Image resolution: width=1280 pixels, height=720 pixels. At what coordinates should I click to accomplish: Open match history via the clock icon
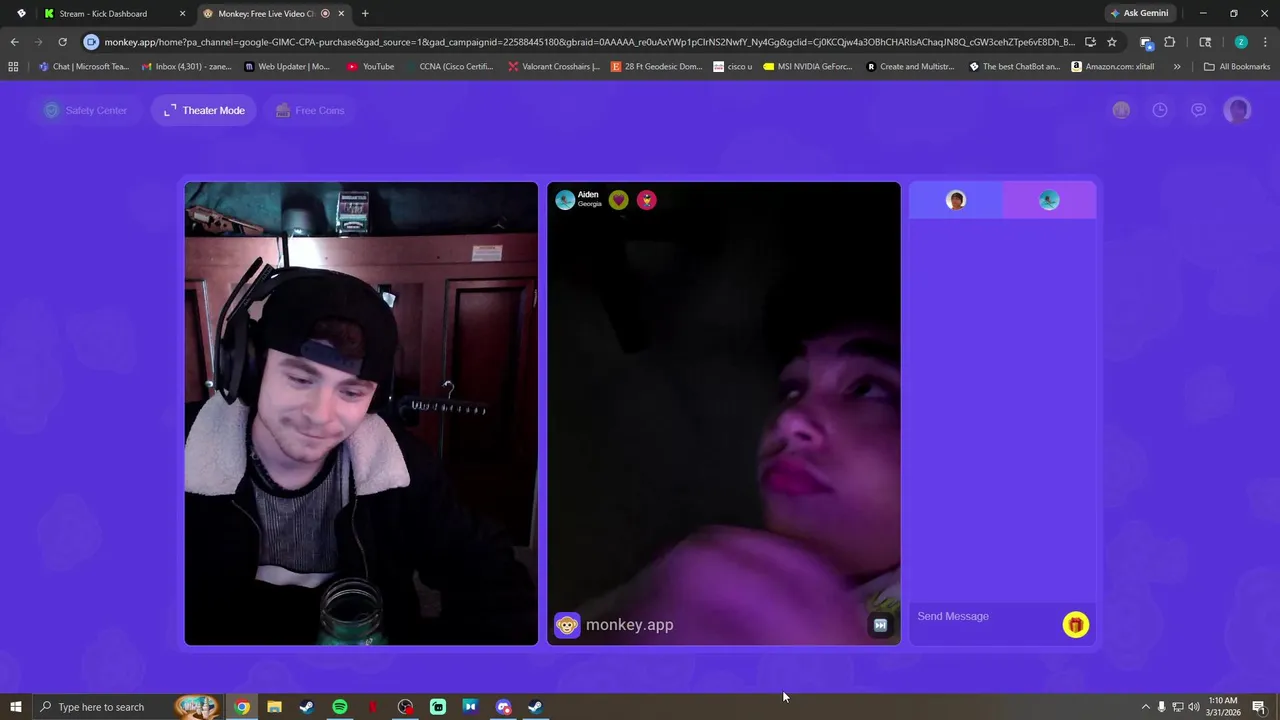coord(1160,110)
